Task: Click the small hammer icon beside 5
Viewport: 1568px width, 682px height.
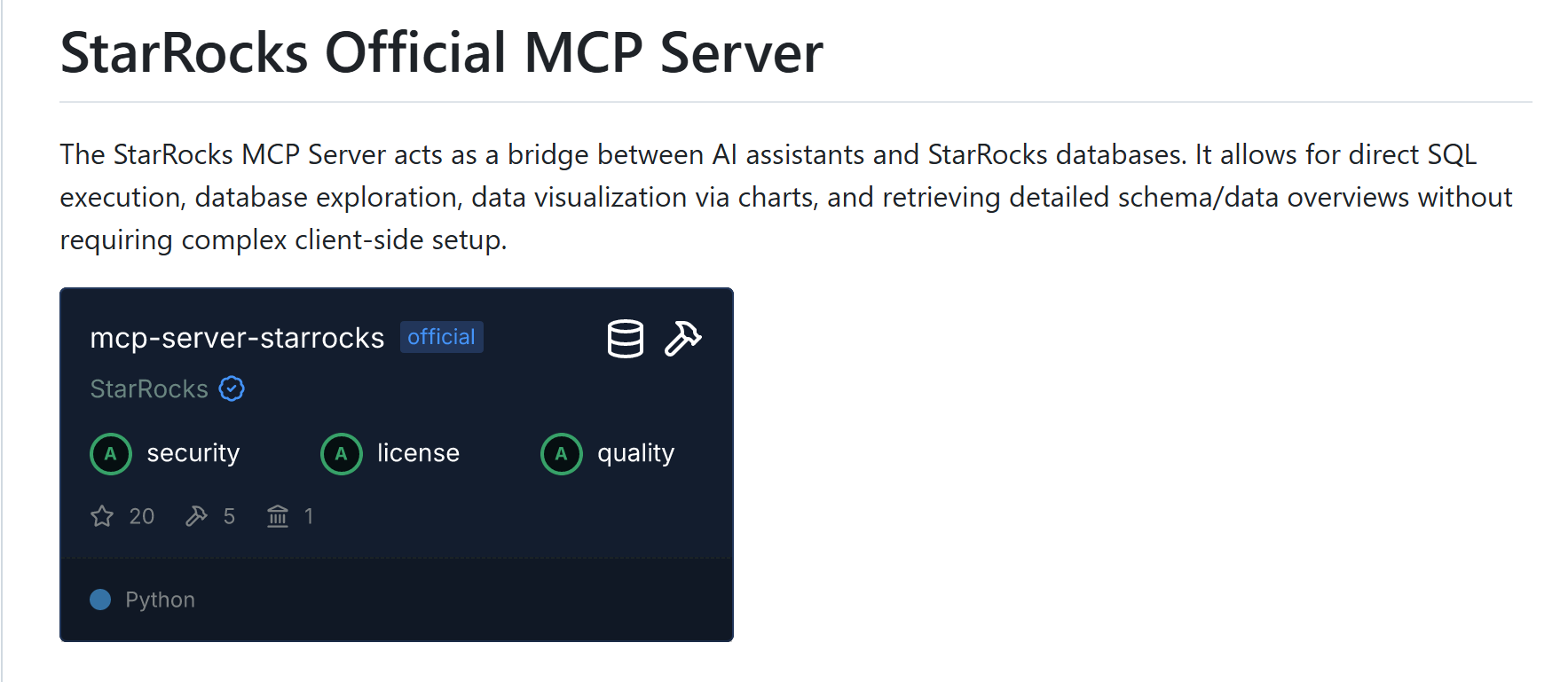Action: tap(196, 516)
